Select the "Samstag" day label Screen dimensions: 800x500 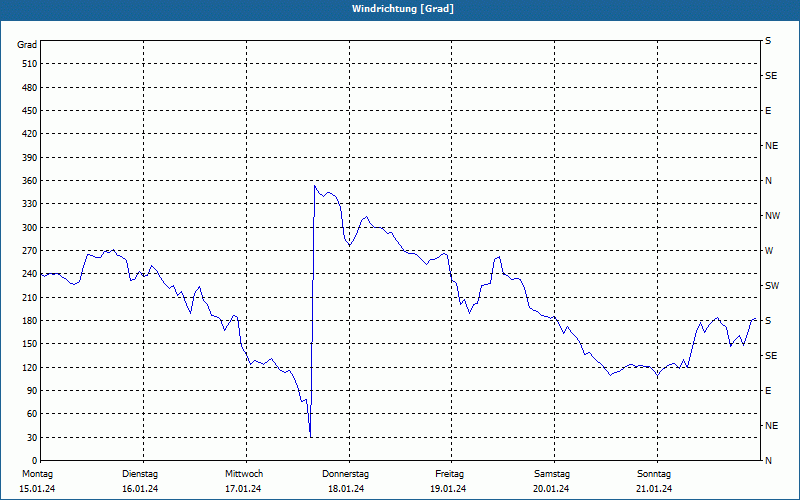click(x=552, y=474)
